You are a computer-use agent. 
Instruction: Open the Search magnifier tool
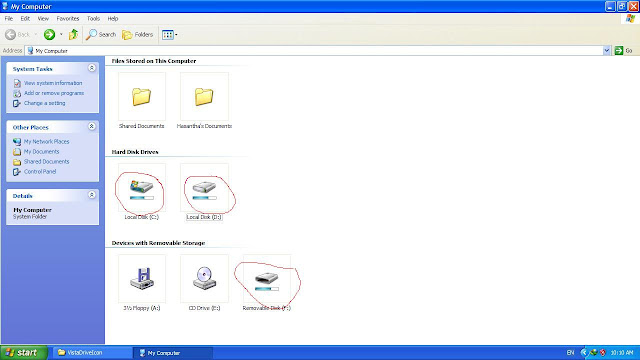[x=101, y=35]
